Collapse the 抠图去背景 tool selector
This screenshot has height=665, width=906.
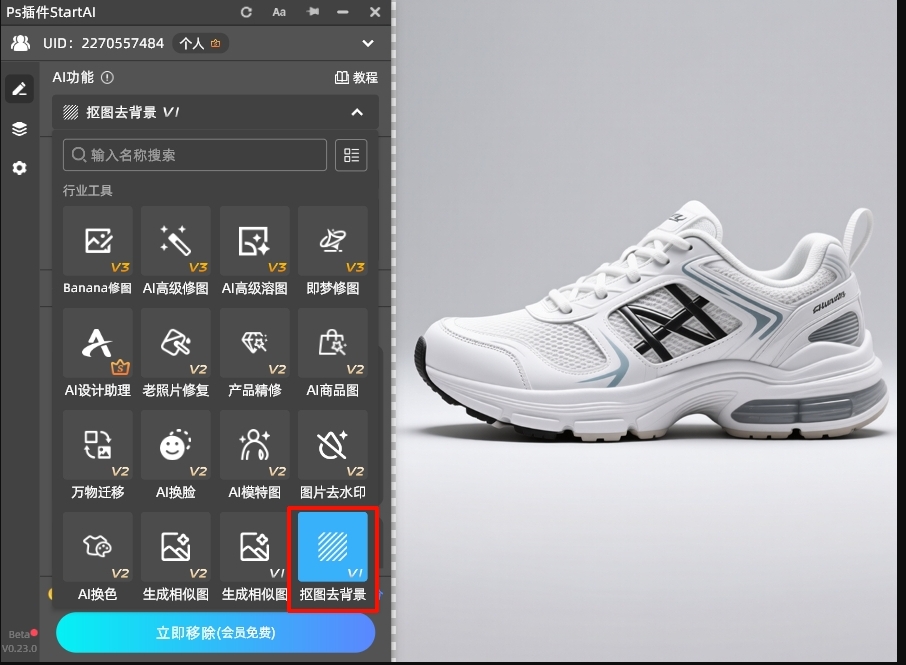pos(357,113)
